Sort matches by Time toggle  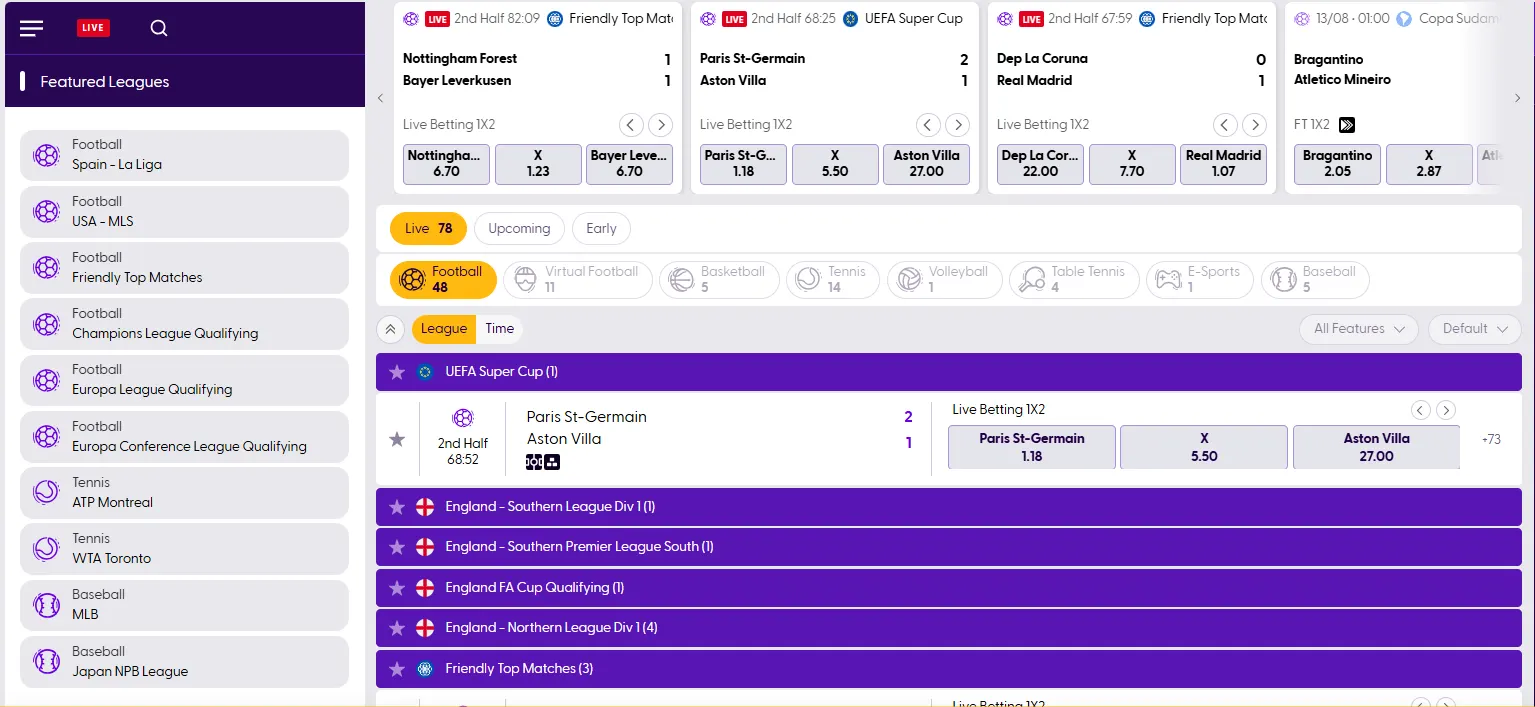click(x=499, y=329)
